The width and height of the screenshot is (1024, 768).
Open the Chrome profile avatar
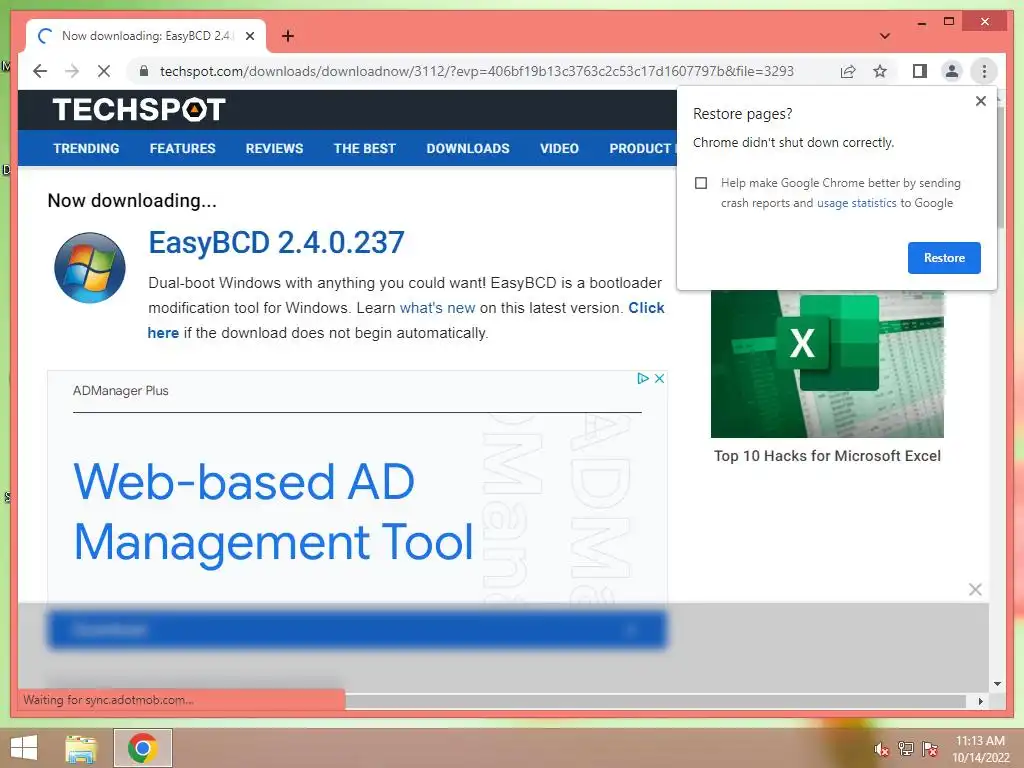tap(952, 71)
